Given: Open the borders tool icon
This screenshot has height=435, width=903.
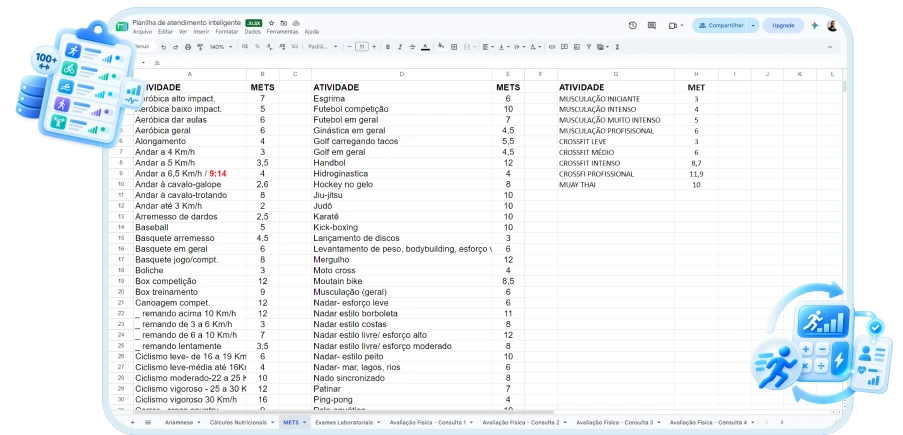Looking at the screenshot, I should 454,47.
